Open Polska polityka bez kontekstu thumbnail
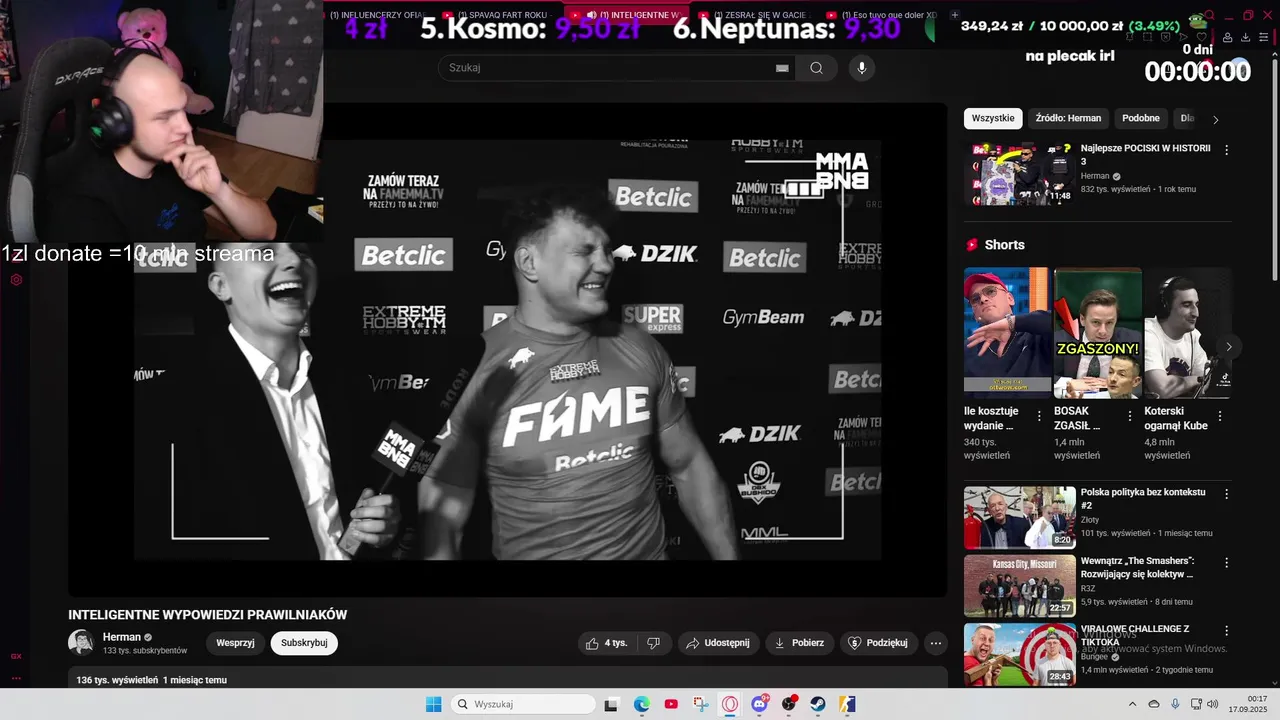 coord(1019,517)
